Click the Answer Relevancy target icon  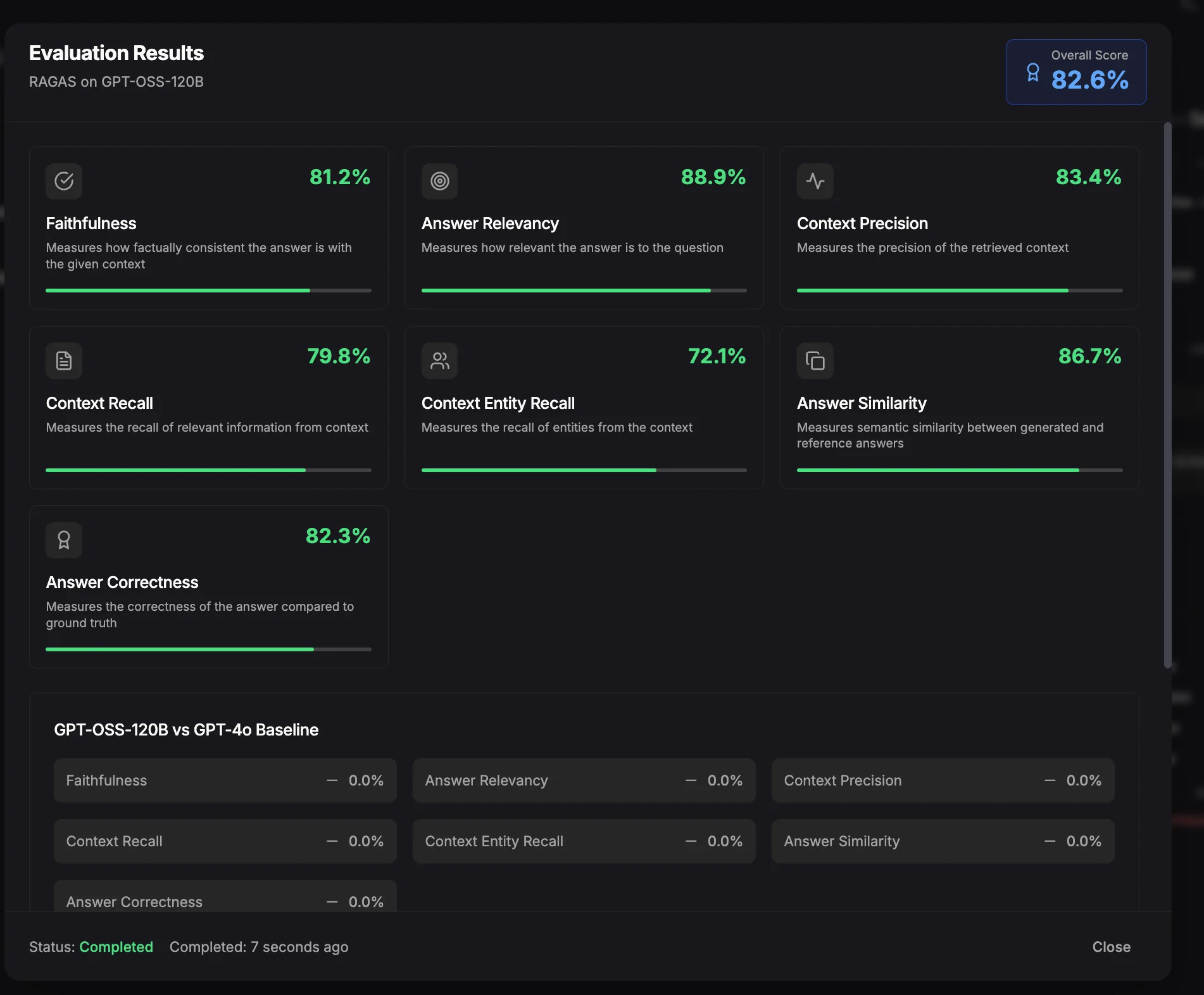(x=439, y=181)
